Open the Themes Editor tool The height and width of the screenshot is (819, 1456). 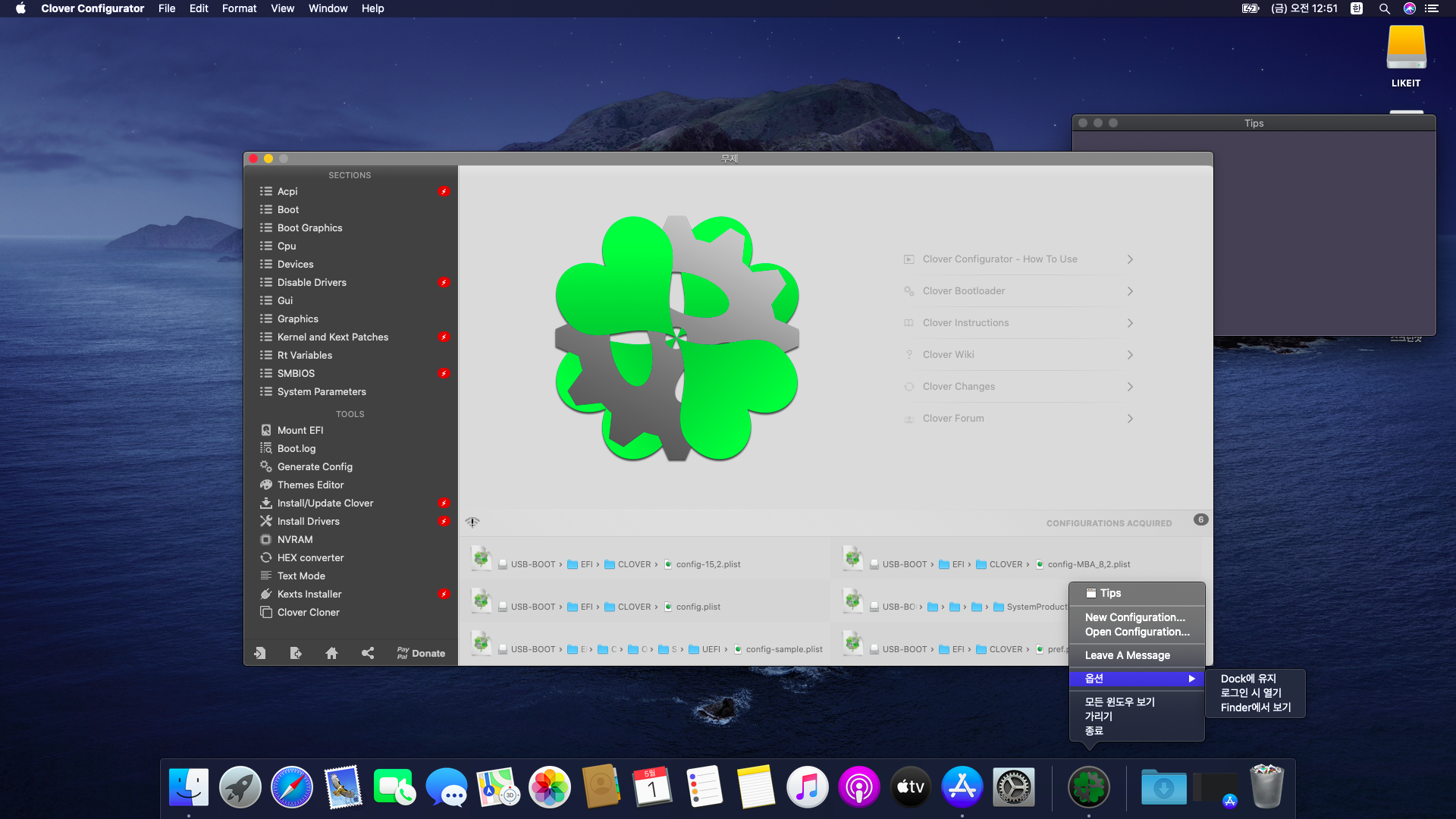point(310,485)
